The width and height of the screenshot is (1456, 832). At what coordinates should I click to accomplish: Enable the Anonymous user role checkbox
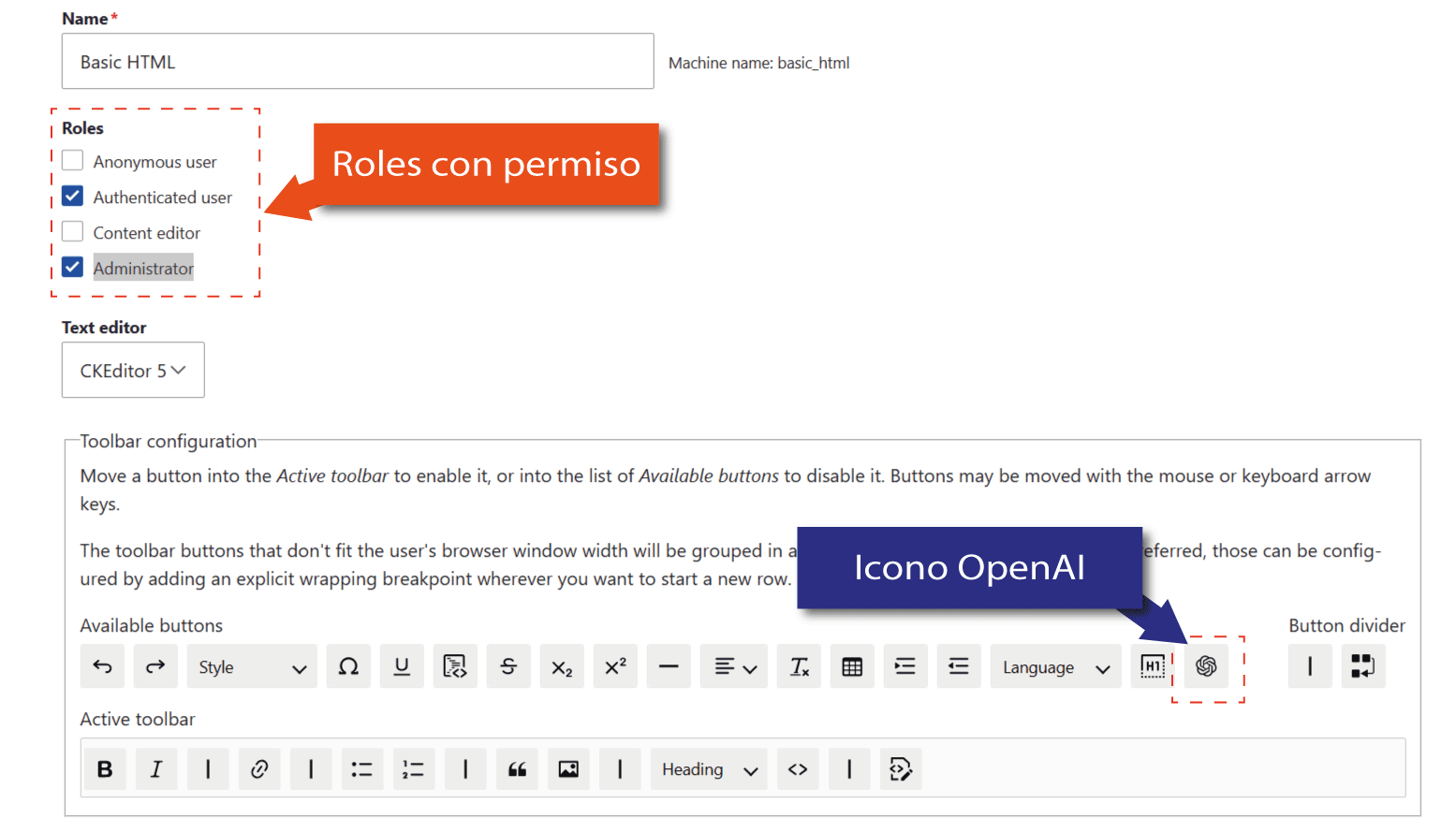click(72, 161)
